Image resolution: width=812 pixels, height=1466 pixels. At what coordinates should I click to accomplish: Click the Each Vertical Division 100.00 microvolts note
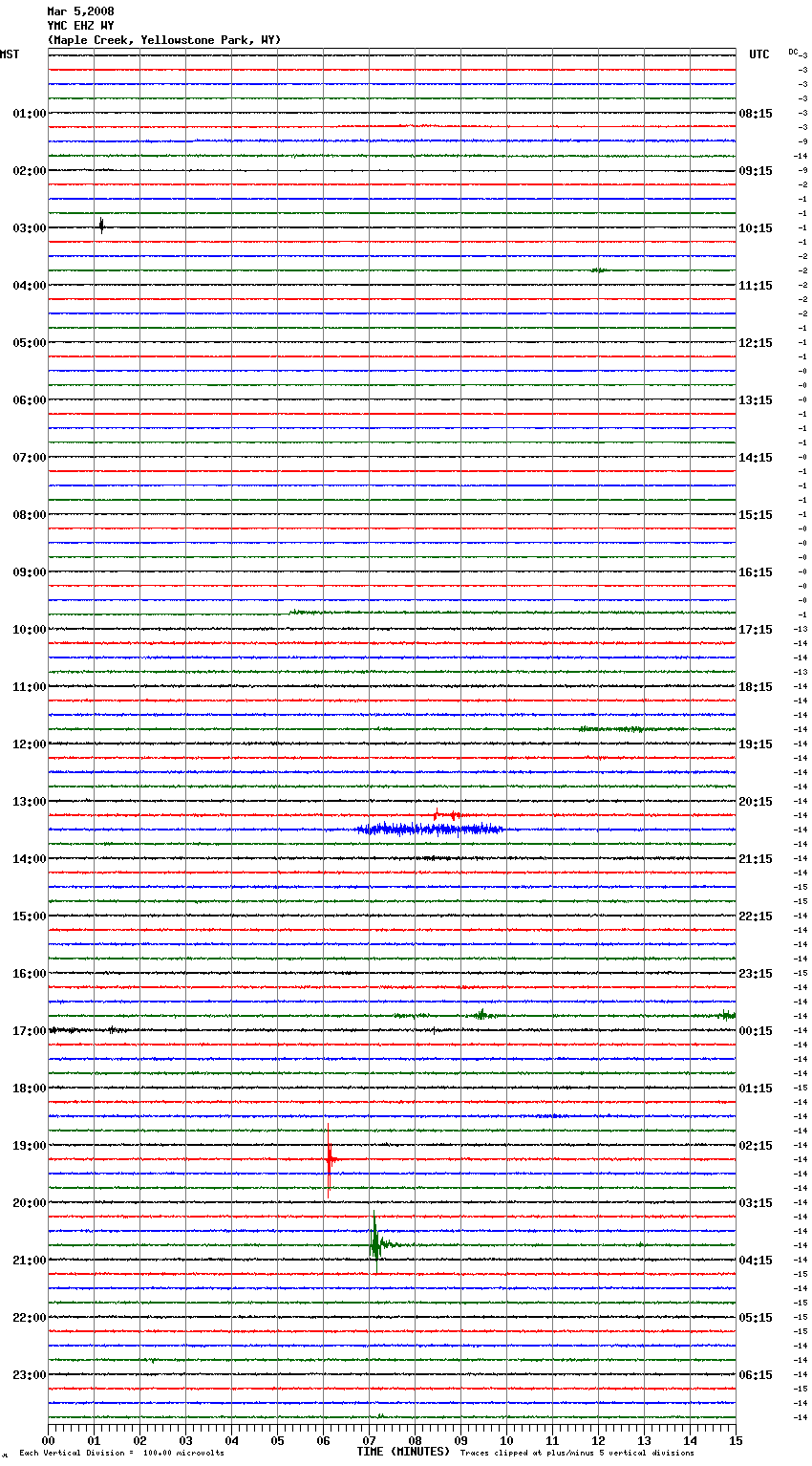(x=121, y=1453)
